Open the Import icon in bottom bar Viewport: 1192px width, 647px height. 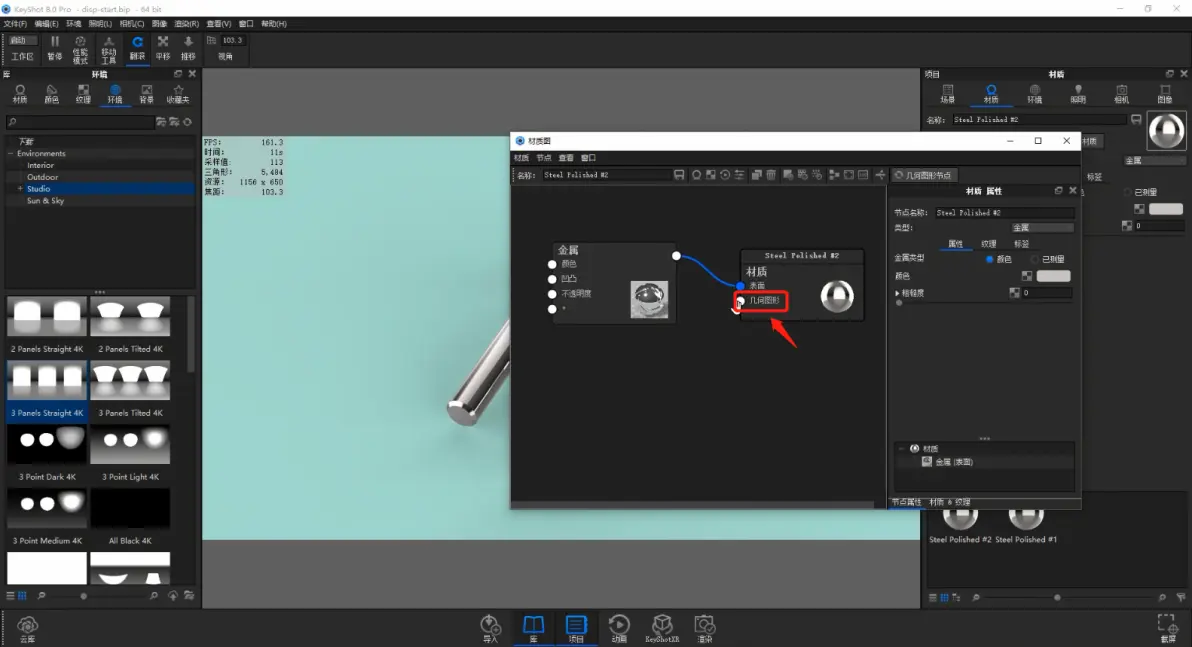pyautogui.click(x=490, y=627)
